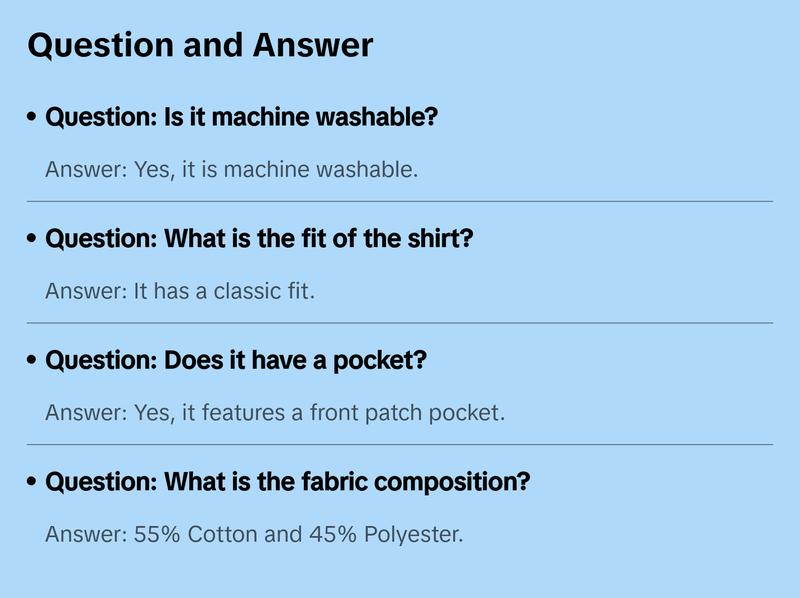Click the divider below the machine washable answer

coord(400,201)
